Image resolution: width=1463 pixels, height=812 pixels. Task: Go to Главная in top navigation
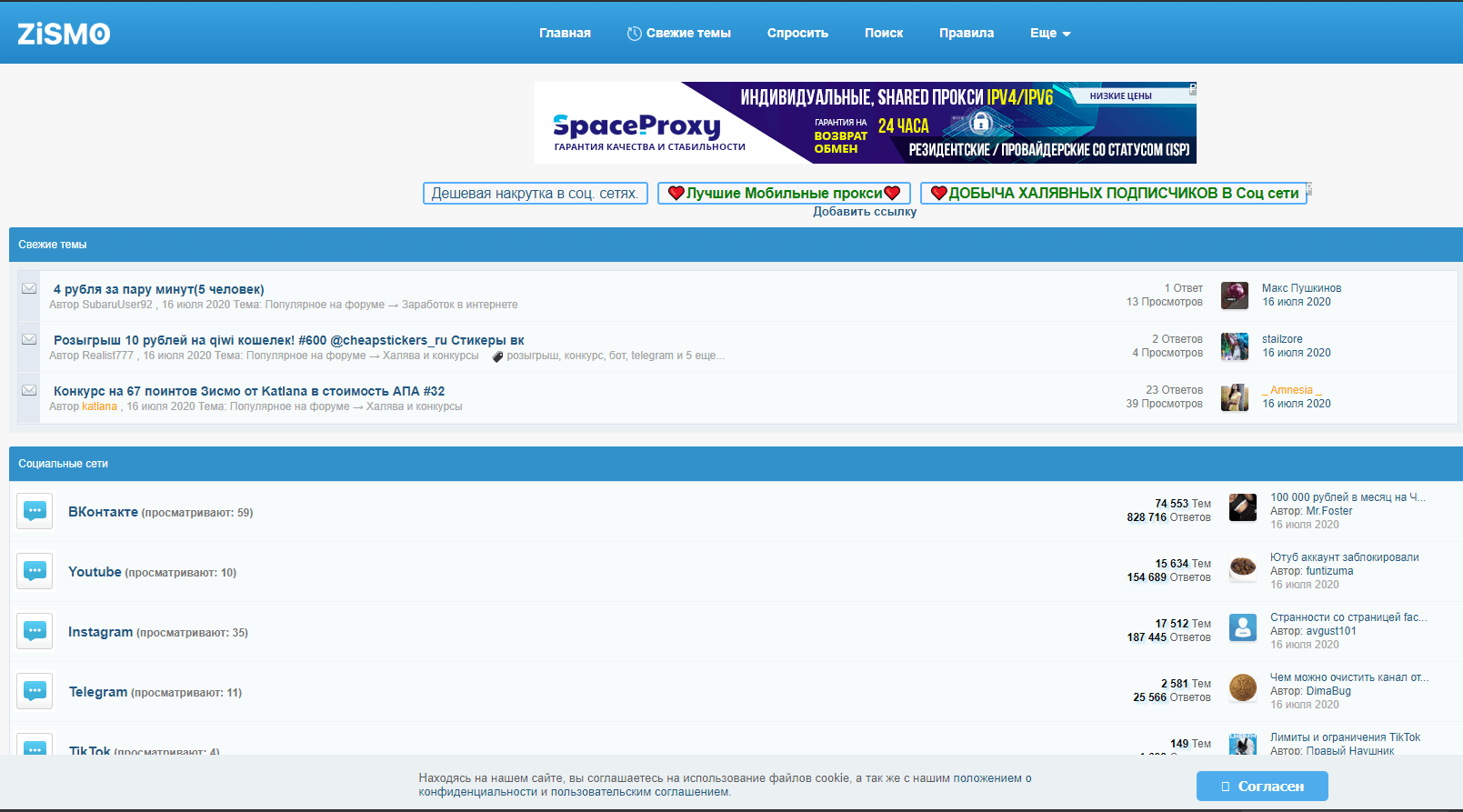click(x=565, y=34)
